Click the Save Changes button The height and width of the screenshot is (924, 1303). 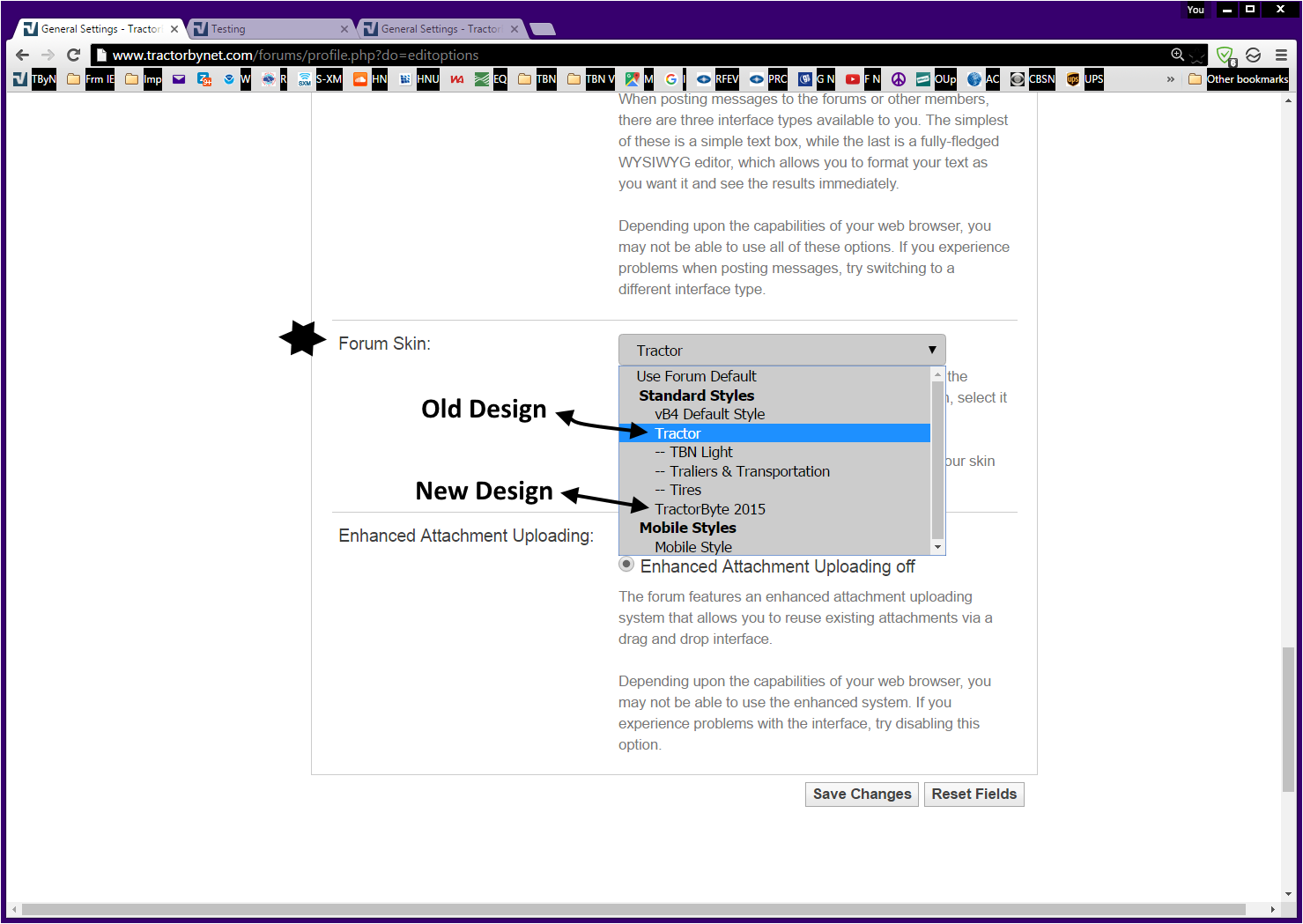coord(861,794)
